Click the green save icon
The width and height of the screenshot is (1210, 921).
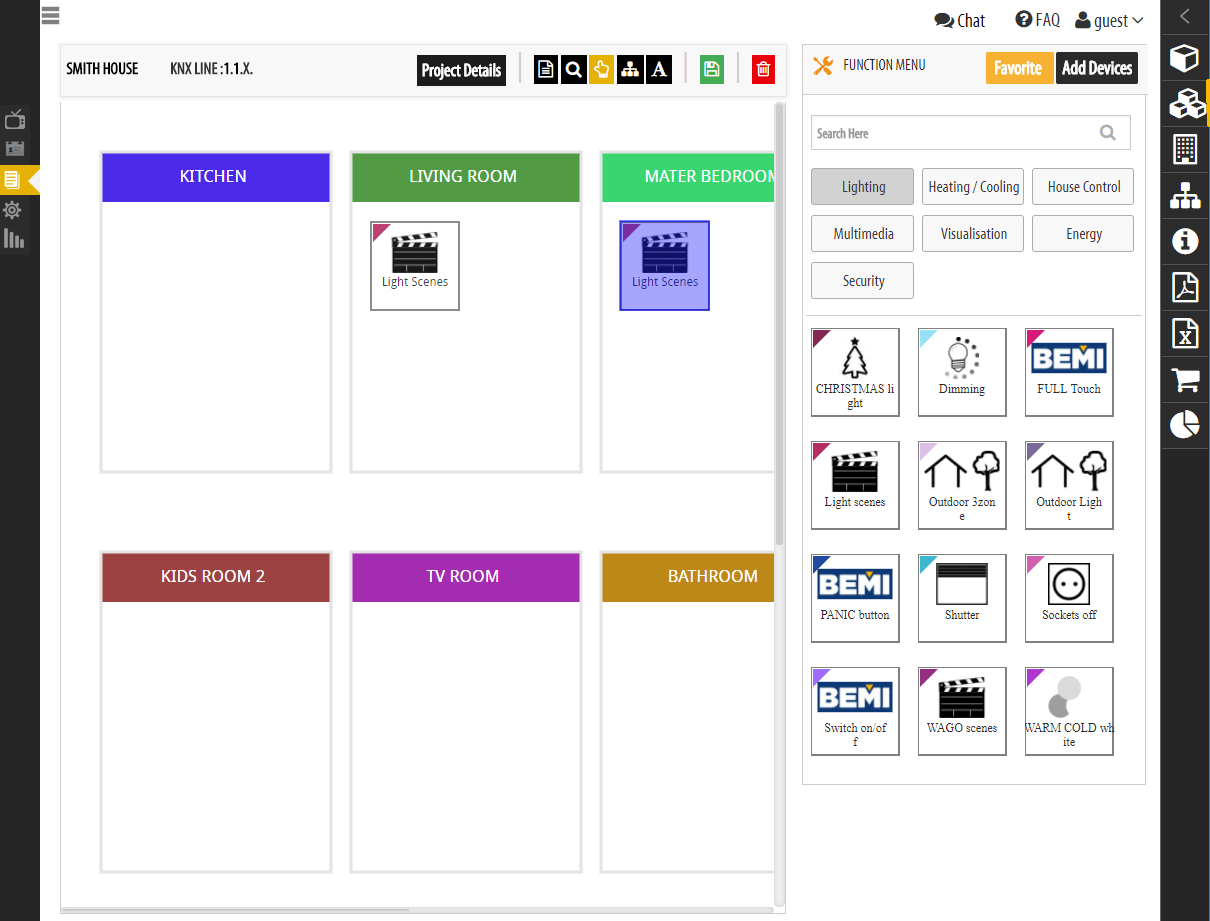pos(711,70)
